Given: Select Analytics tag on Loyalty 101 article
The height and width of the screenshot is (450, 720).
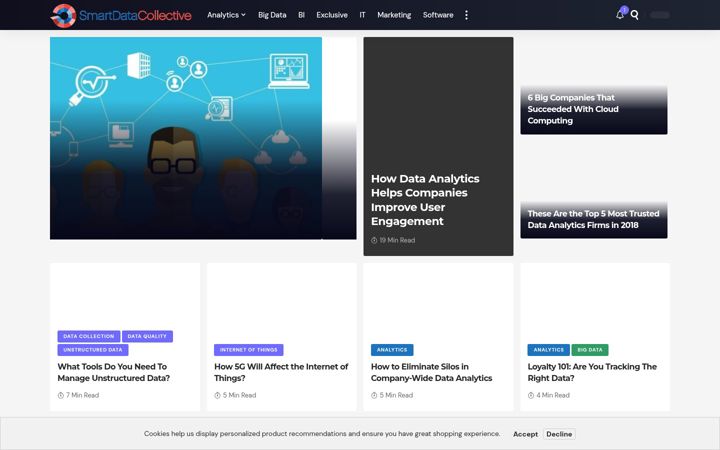Looking at the screenshot, I should tap(548, 350).
